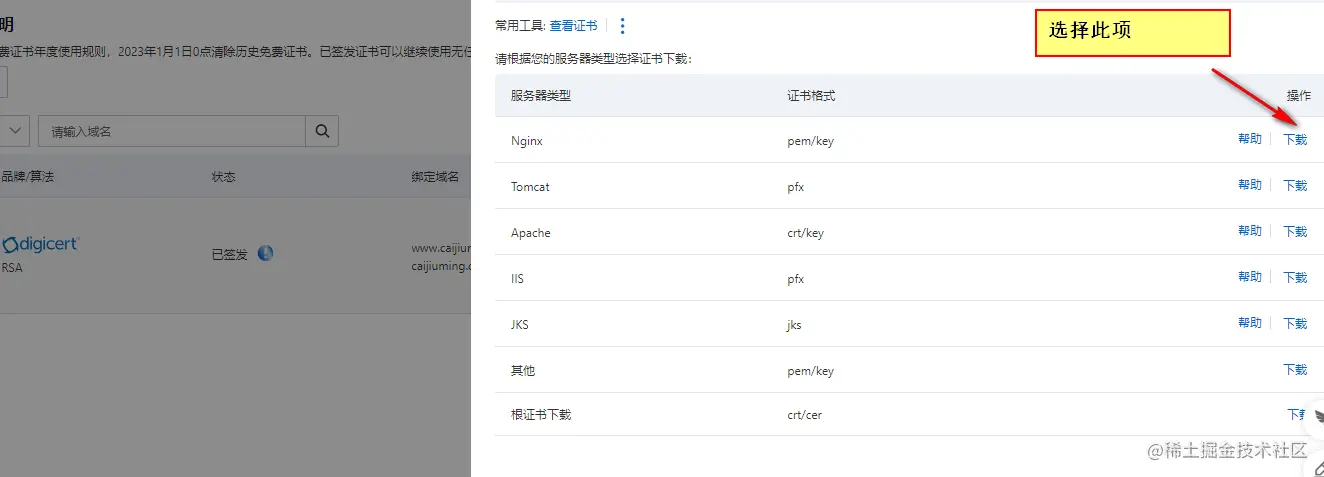1324x477 pixels.
Task: Open the three-dot more tools menu
Action: [623, 26]
